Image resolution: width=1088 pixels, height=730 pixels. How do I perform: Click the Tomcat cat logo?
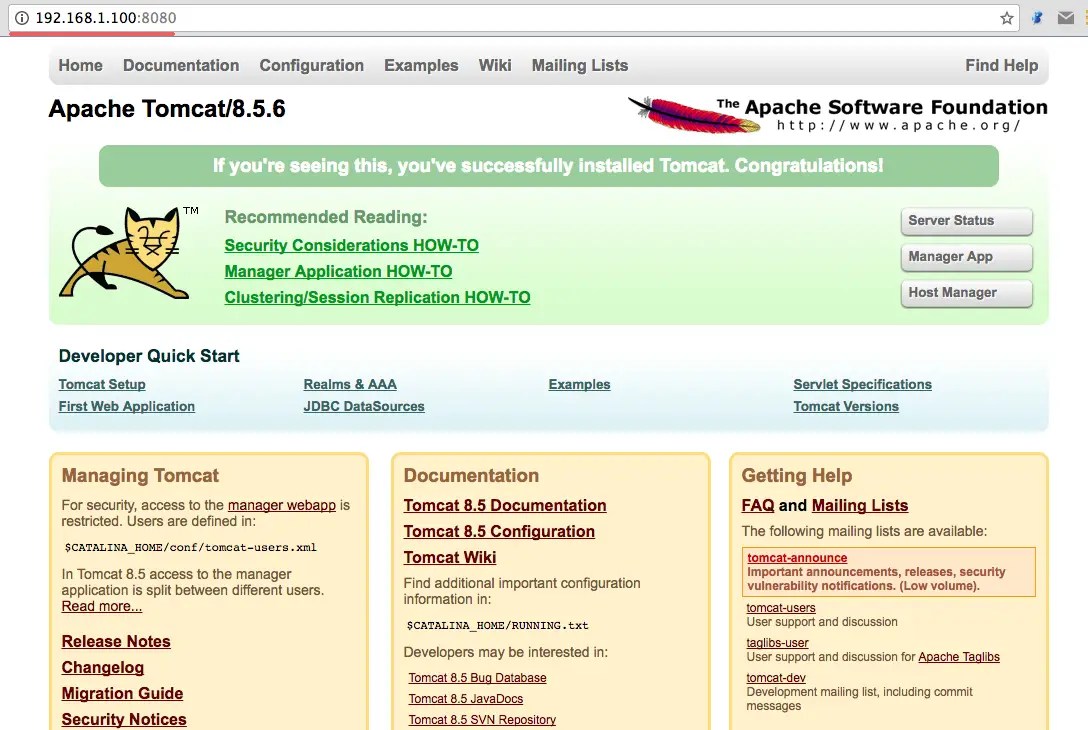point(125,250)
